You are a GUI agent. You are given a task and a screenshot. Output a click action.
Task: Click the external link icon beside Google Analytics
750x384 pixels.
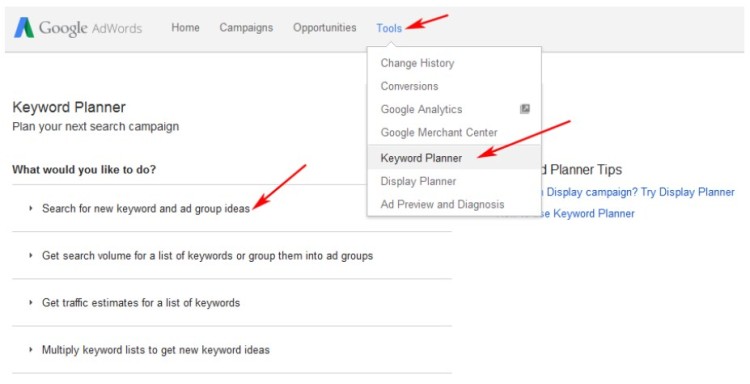tap(525, 109)
